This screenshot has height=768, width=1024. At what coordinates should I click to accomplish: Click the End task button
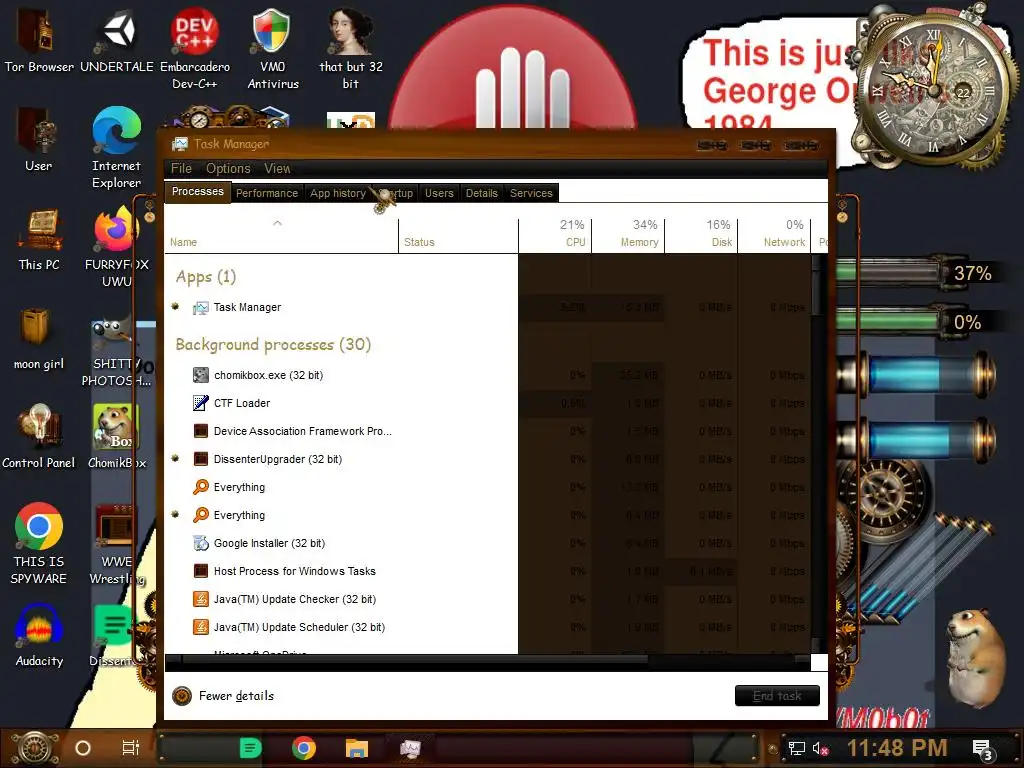[x=777, y=696]
